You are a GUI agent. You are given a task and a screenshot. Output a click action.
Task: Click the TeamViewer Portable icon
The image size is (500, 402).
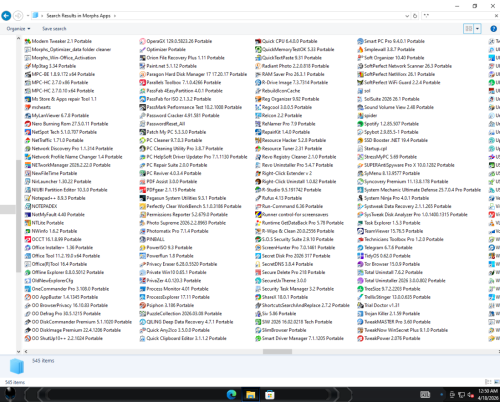point(360,231)
